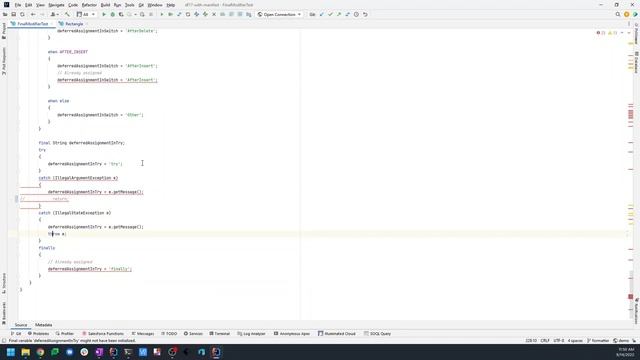The width and height of the screenshot is (640, 360).
Task: Open the Services tool window
Action: pyautogui.click(x=193, y=333)
